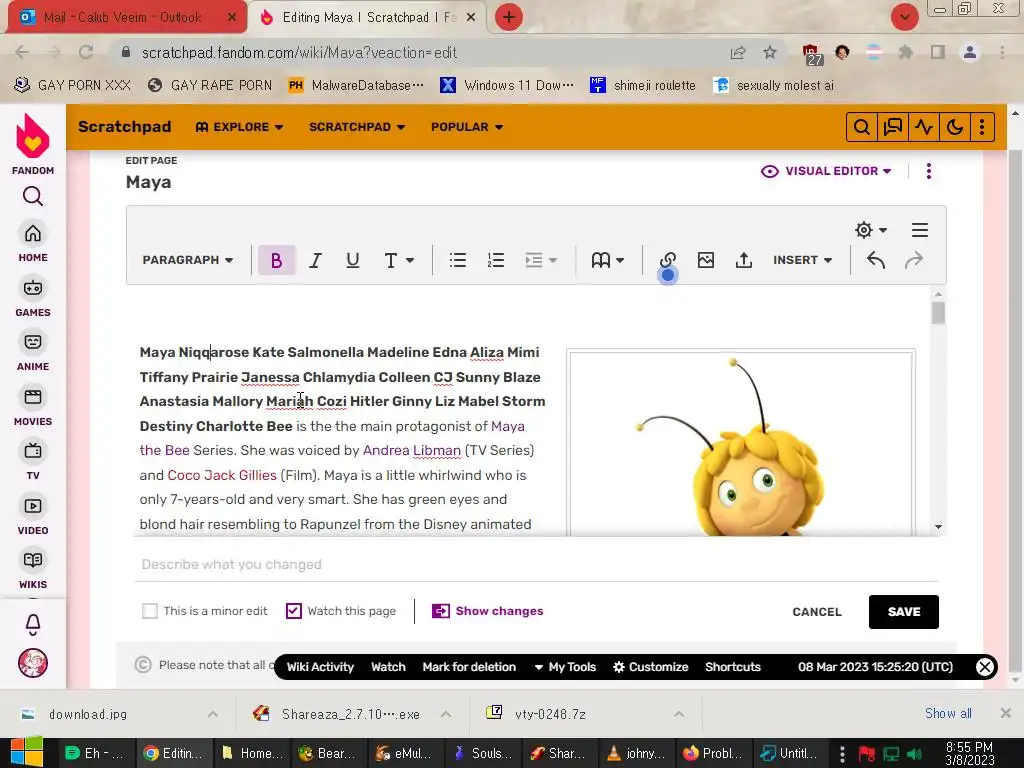Click the Scratchpad wiki title
The image size is (1024, 768).
125,127
